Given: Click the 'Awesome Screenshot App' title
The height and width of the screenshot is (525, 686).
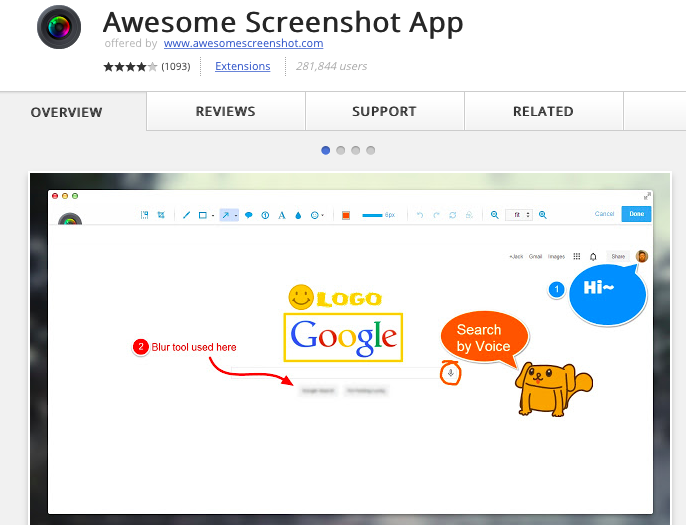Looking at the screenshot, I should pos(283,22).
